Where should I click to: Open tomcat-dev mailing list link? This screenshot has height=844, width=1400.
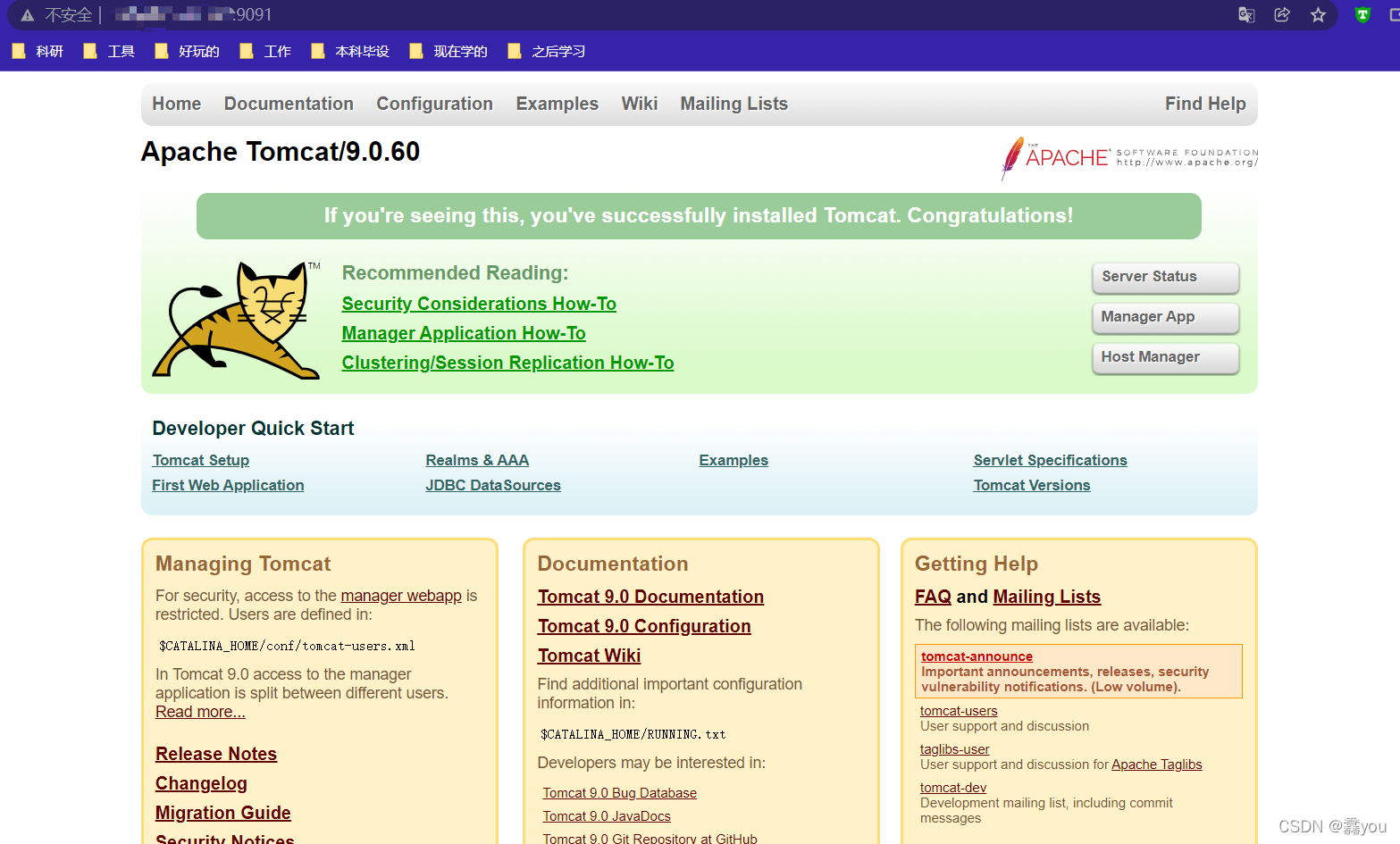coord(953,788)
